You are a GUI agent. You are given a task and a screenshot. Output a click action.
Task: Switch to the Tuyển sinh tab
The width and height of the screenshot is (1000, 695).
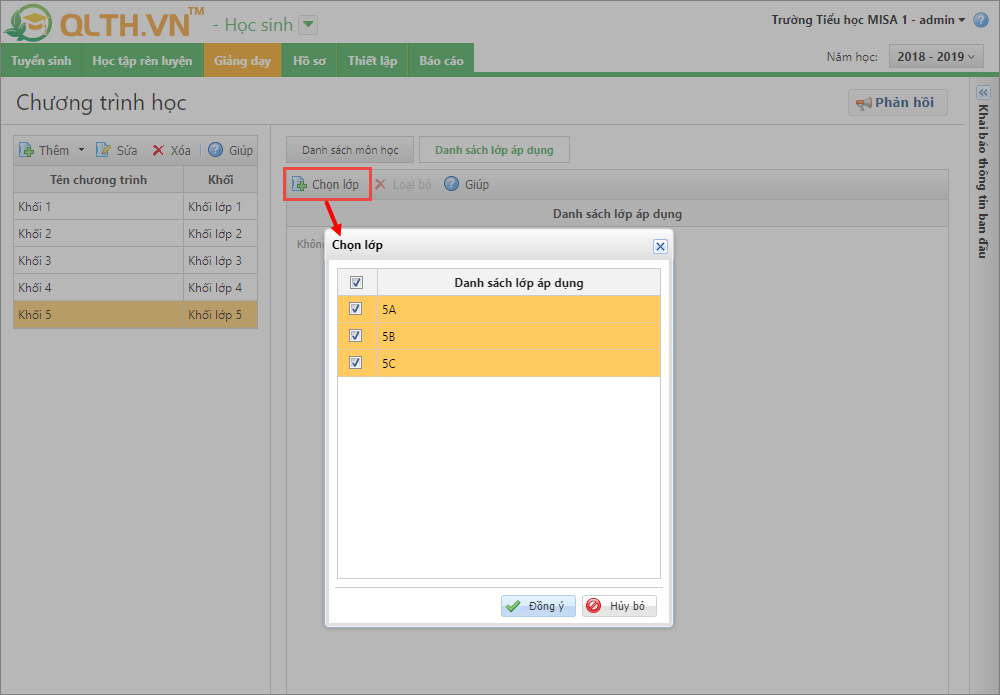click(x=41, y=61)
